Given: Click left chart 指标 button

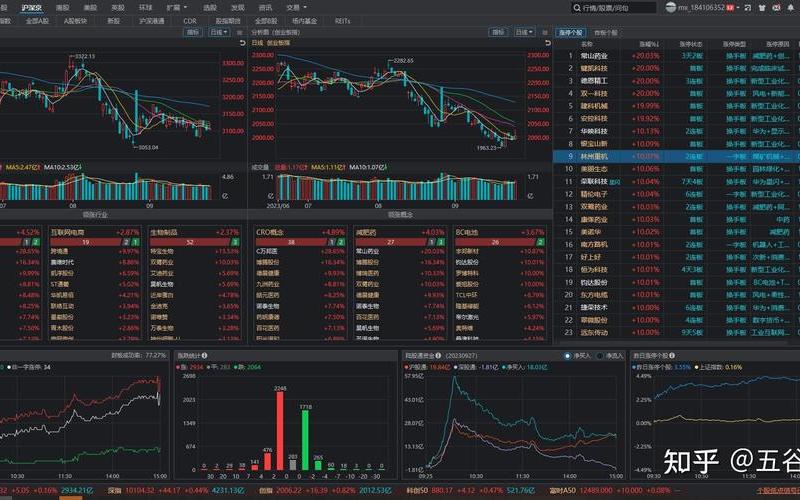Looking at the screenshot, I should [193, 32].
